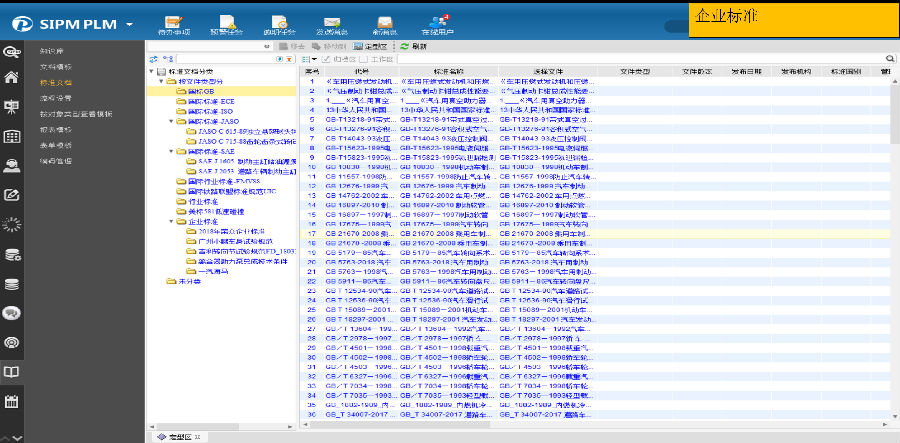Select the 国标GB folder in tree
900x443 pixels.
(200, 91)
